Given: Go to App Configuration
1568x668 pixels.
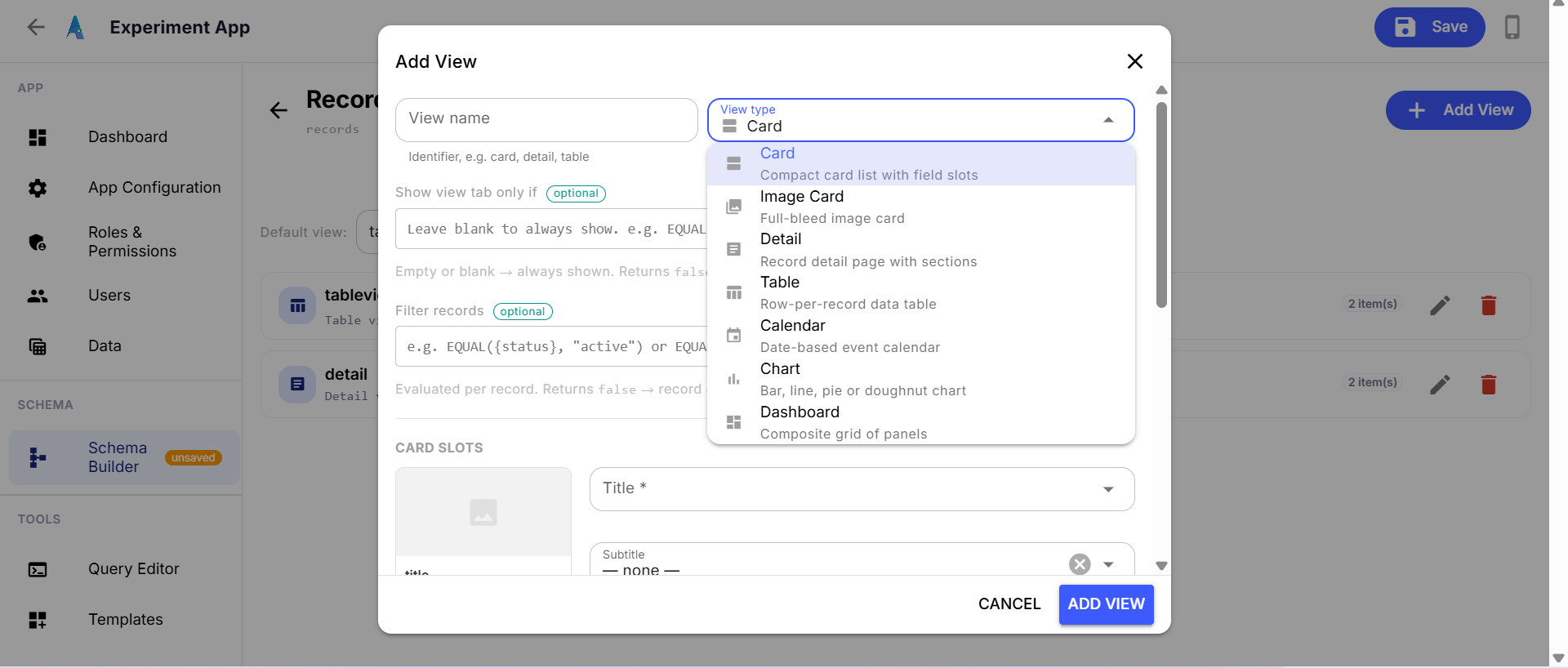Looking at the screenshot, I should pos(121,188).
